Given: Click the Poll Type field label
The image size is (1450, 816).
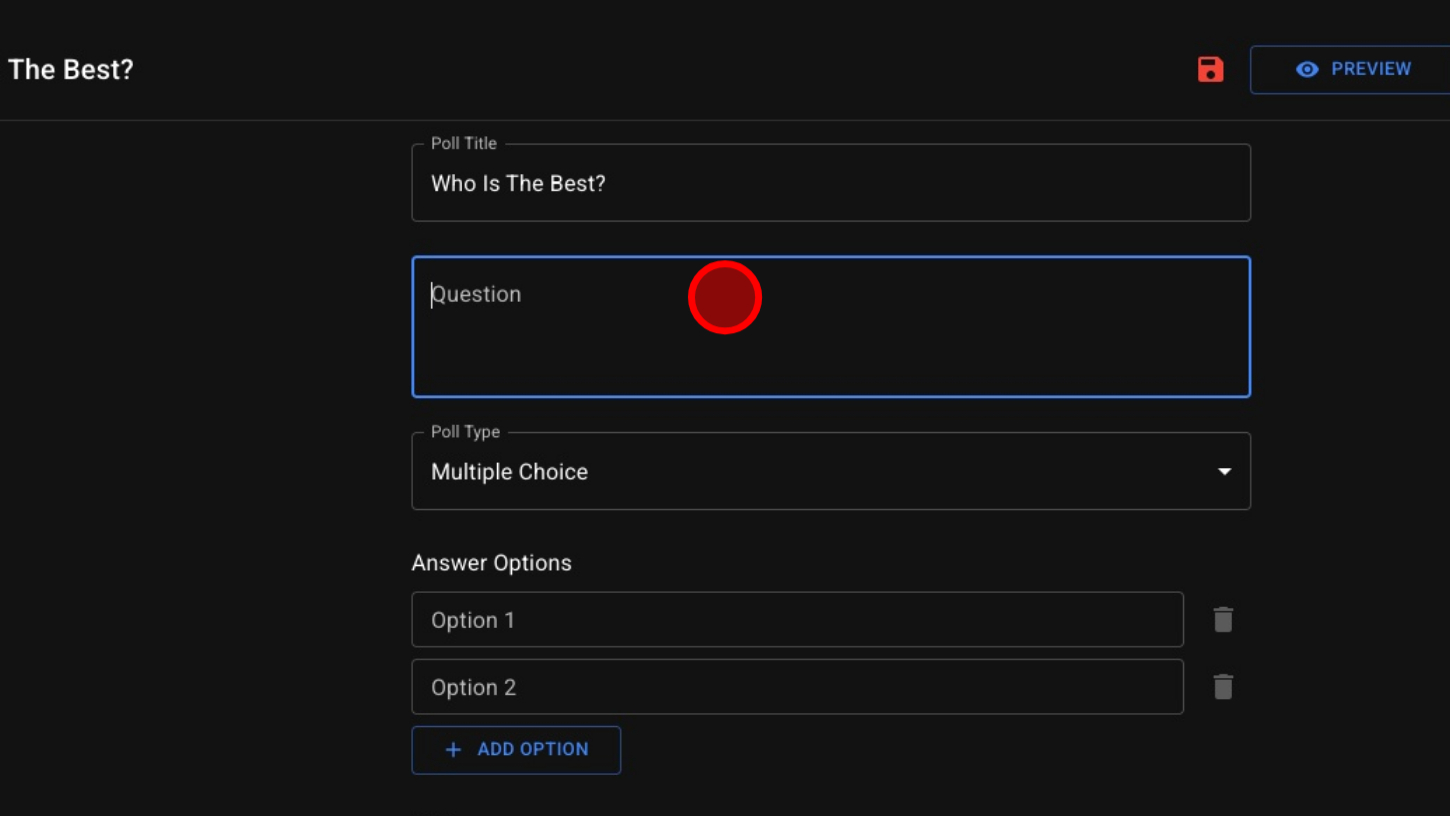Looking at the screenshot, I should (x=465, y=432).
